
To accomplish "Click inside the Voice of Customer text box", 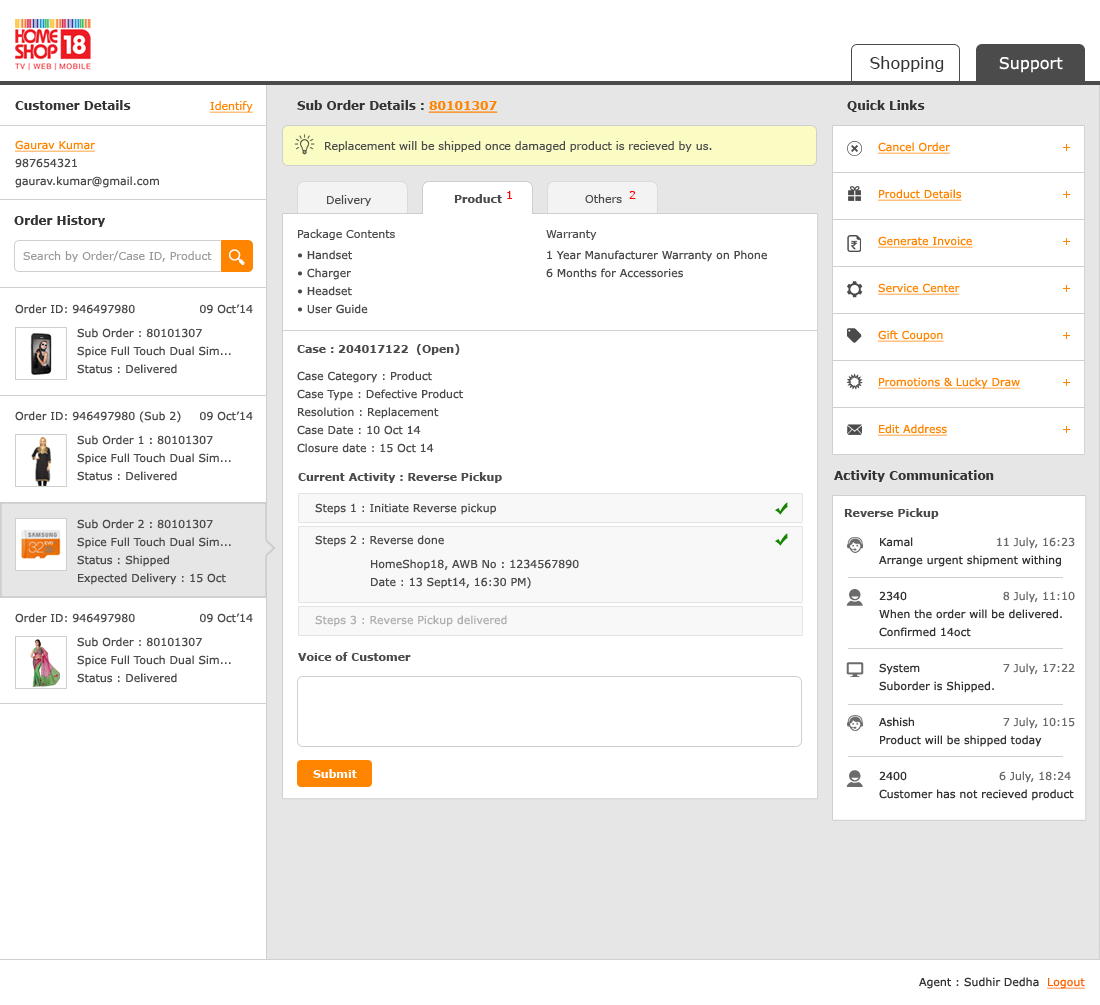I will (549, 711).
